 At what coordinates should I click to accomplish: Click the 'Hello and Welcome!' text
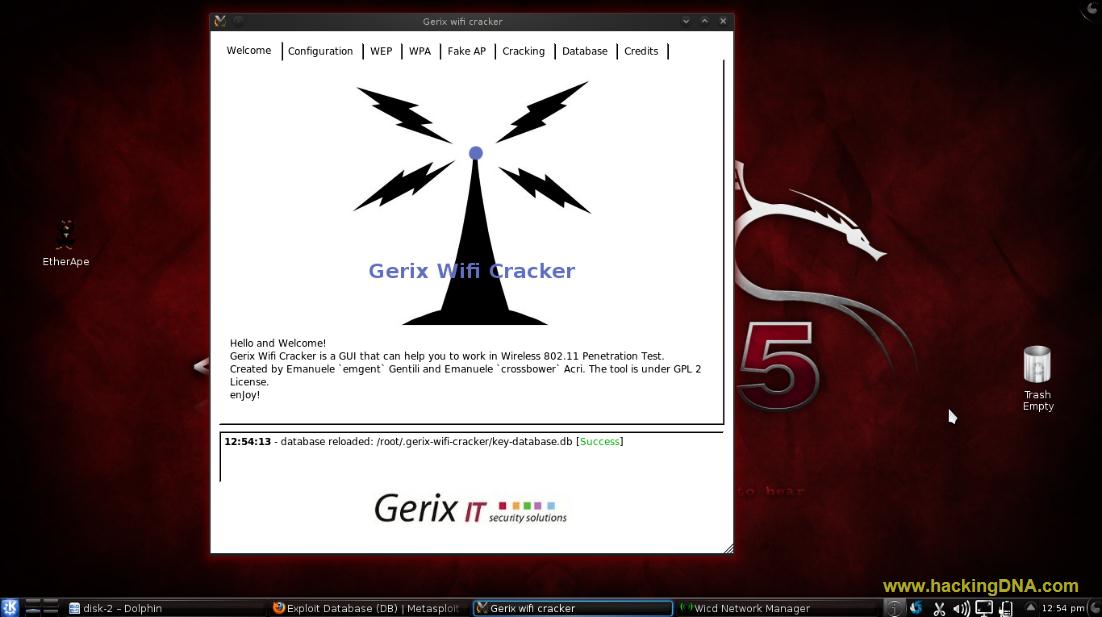tap(278, 343)
